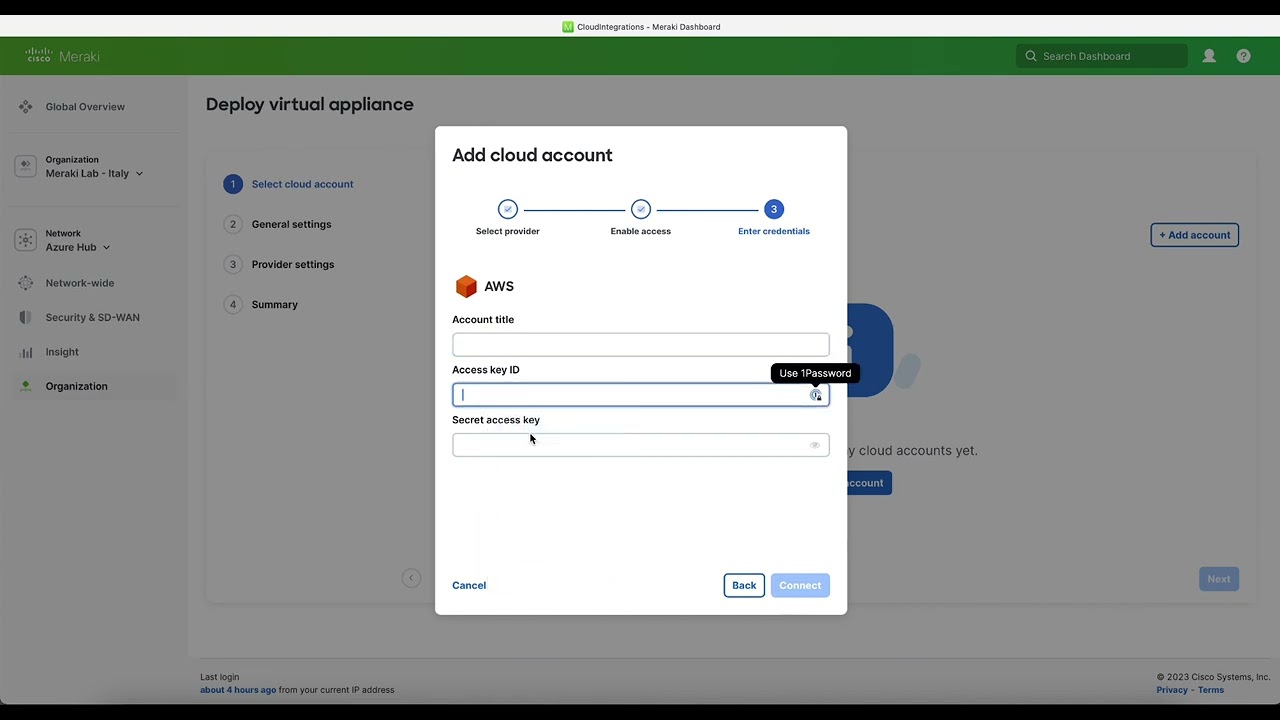Click the 'Enable access' step label

pos(641,231)
